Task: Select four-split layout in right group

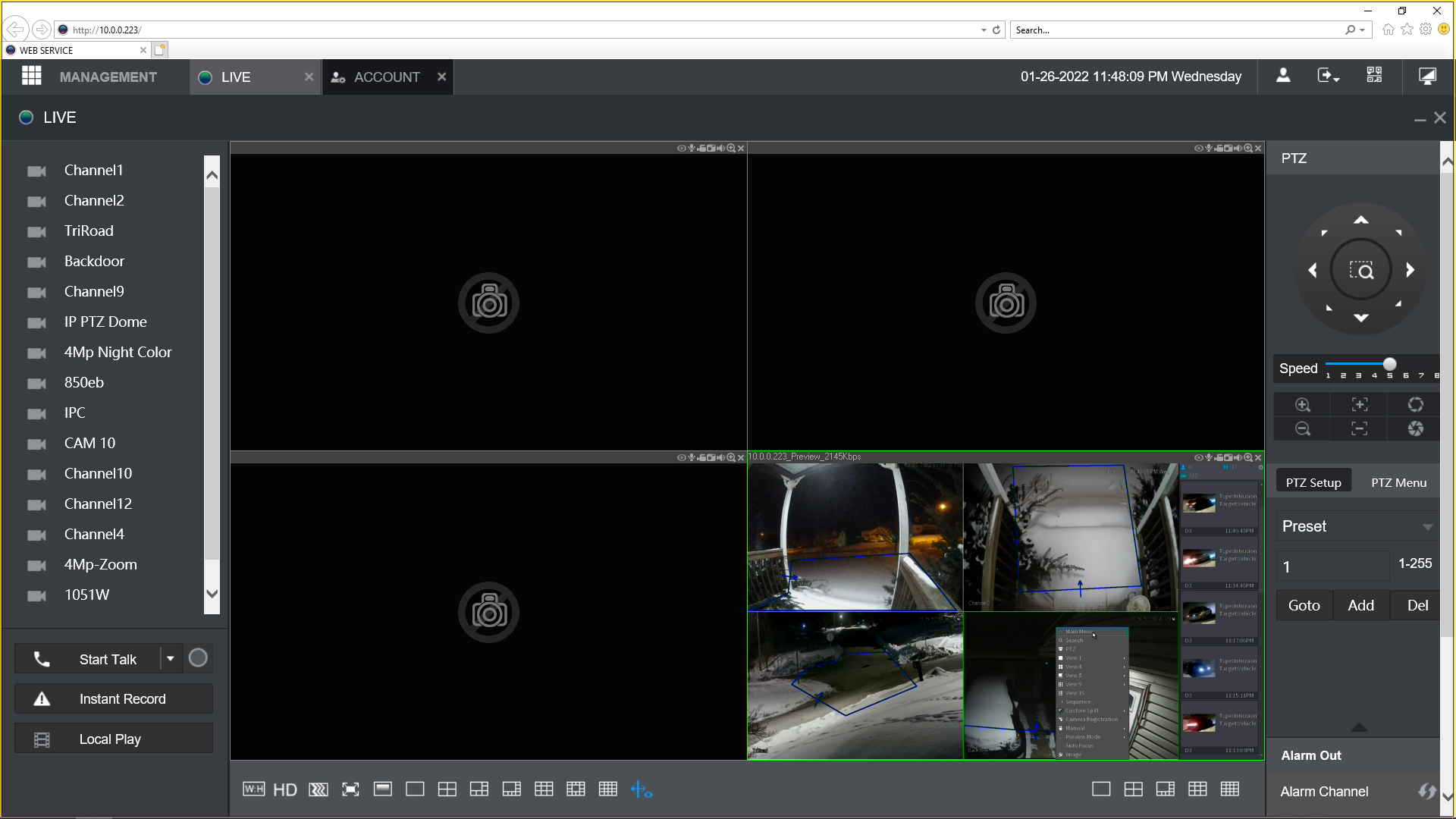Action: [x=1134, y=789]
